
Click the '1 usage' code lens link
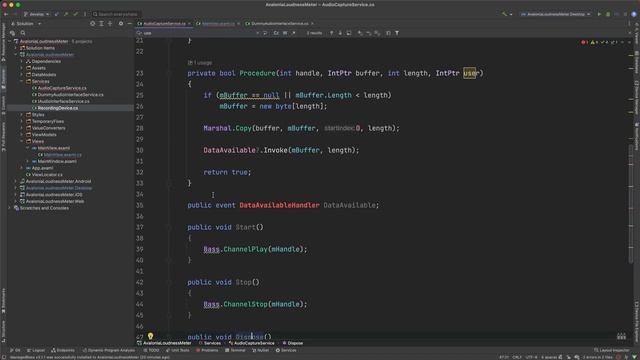tap(200, 63)
